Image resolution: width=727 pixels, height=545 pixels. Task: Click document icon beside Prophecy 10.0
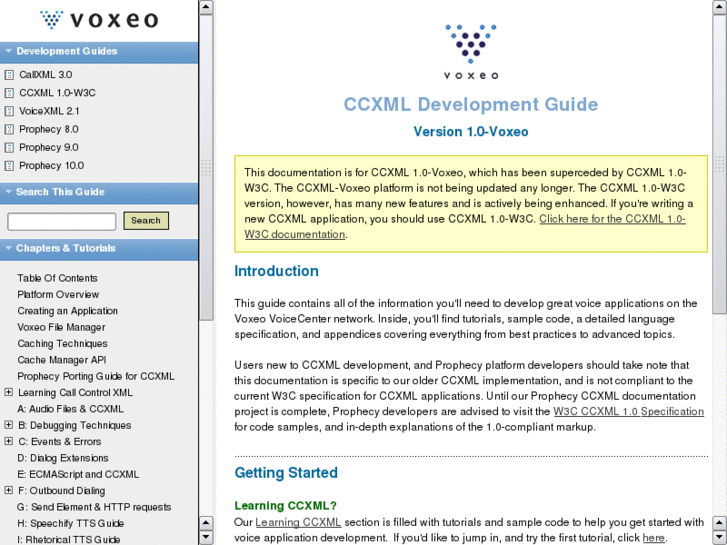(x=9, y=166)
